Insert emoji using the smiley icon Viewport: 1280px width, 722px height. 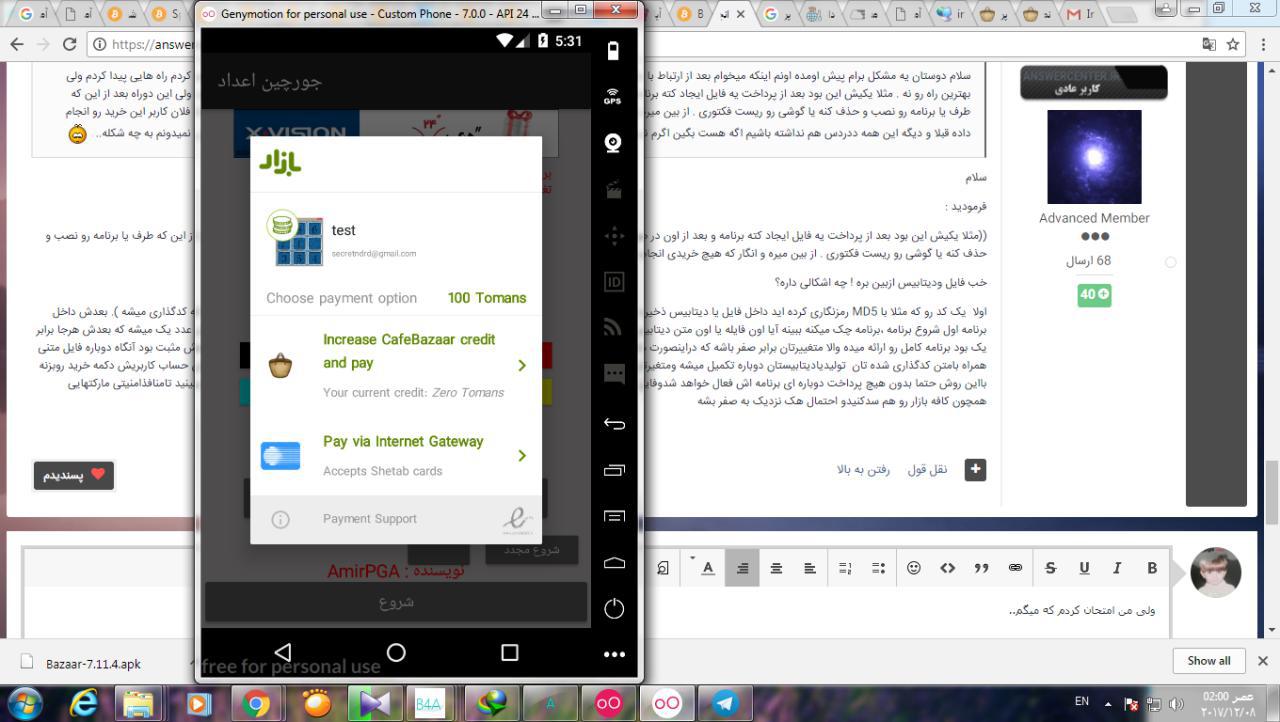point(913,568)
